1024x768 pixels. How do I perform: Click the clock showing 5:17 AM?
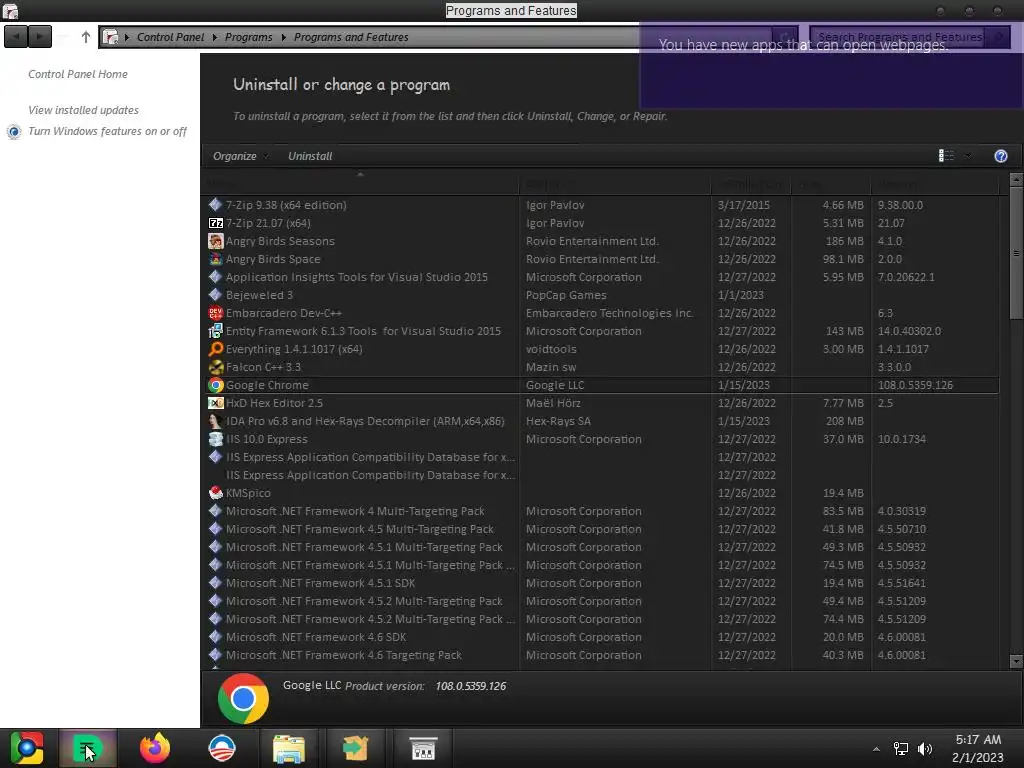(978, 740)
